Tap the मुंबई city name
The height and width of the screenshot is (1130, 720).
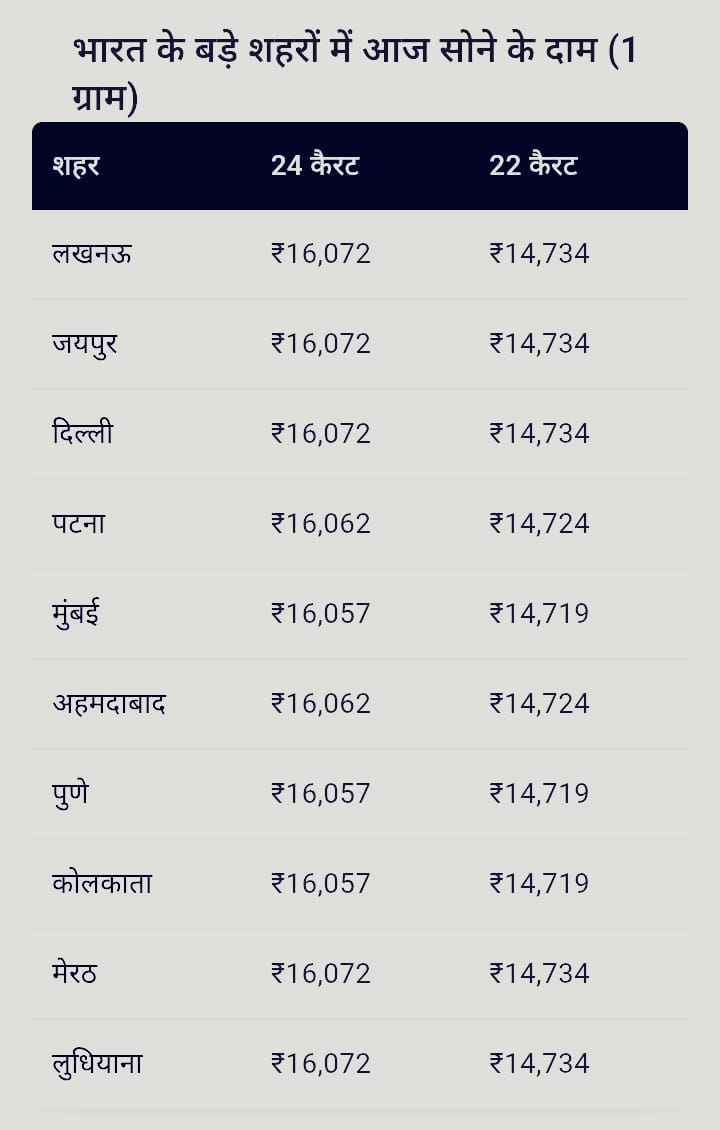pyautogui.click(x=76, y=613)
